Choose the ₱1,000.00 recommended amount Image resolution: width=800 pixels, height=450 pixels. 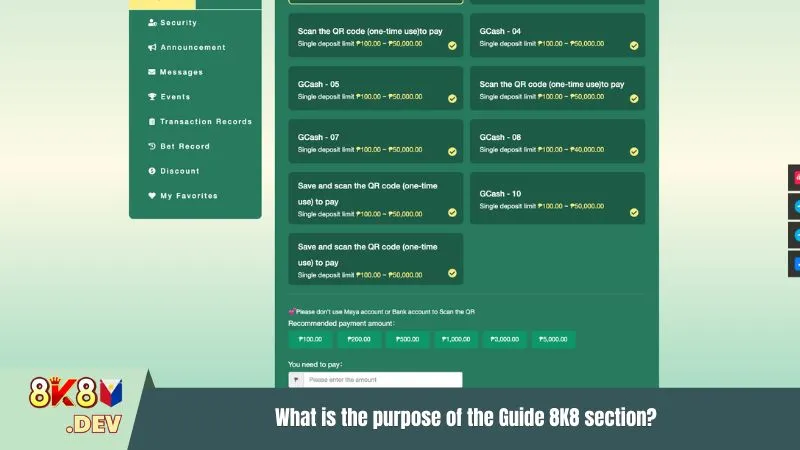pos(456,339)
